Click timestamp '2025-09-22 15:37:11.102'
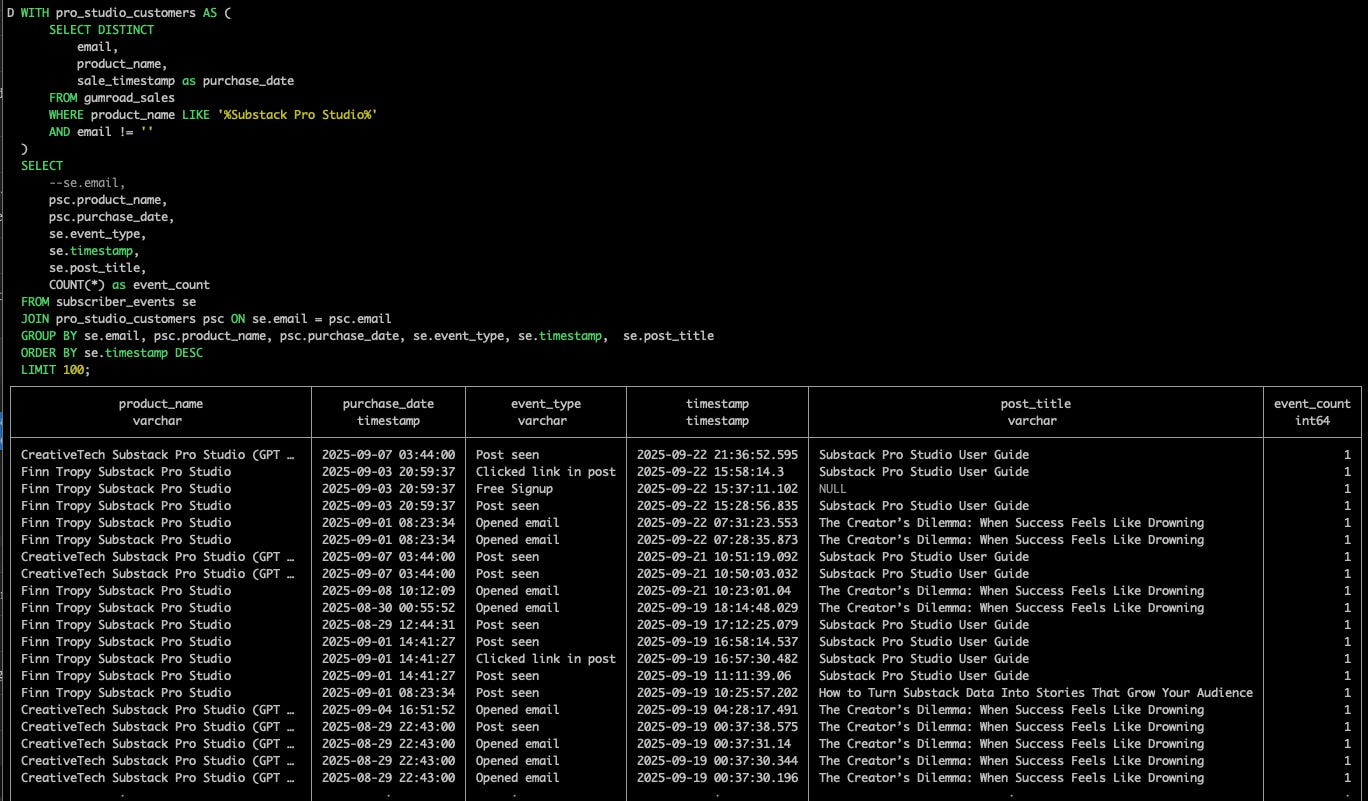Screen dimensions: 1368x801 717,489
